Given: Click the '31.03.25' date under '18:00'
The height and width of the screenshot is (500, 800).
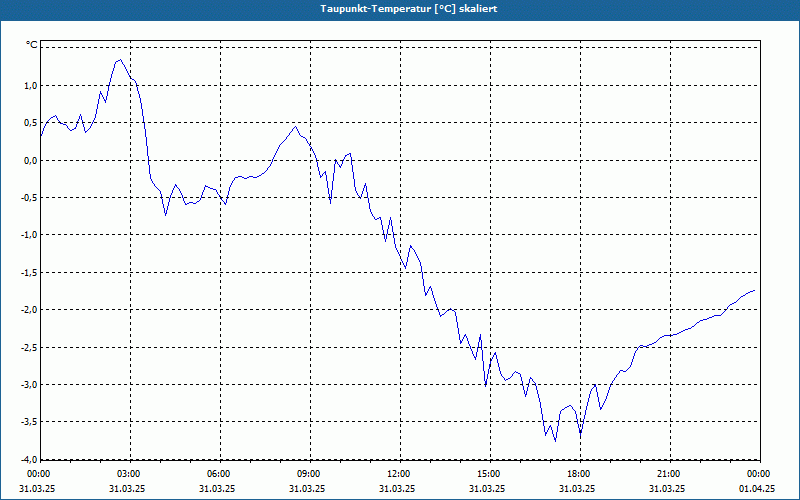Looking at the screenshot, I should tap(577, 488).
